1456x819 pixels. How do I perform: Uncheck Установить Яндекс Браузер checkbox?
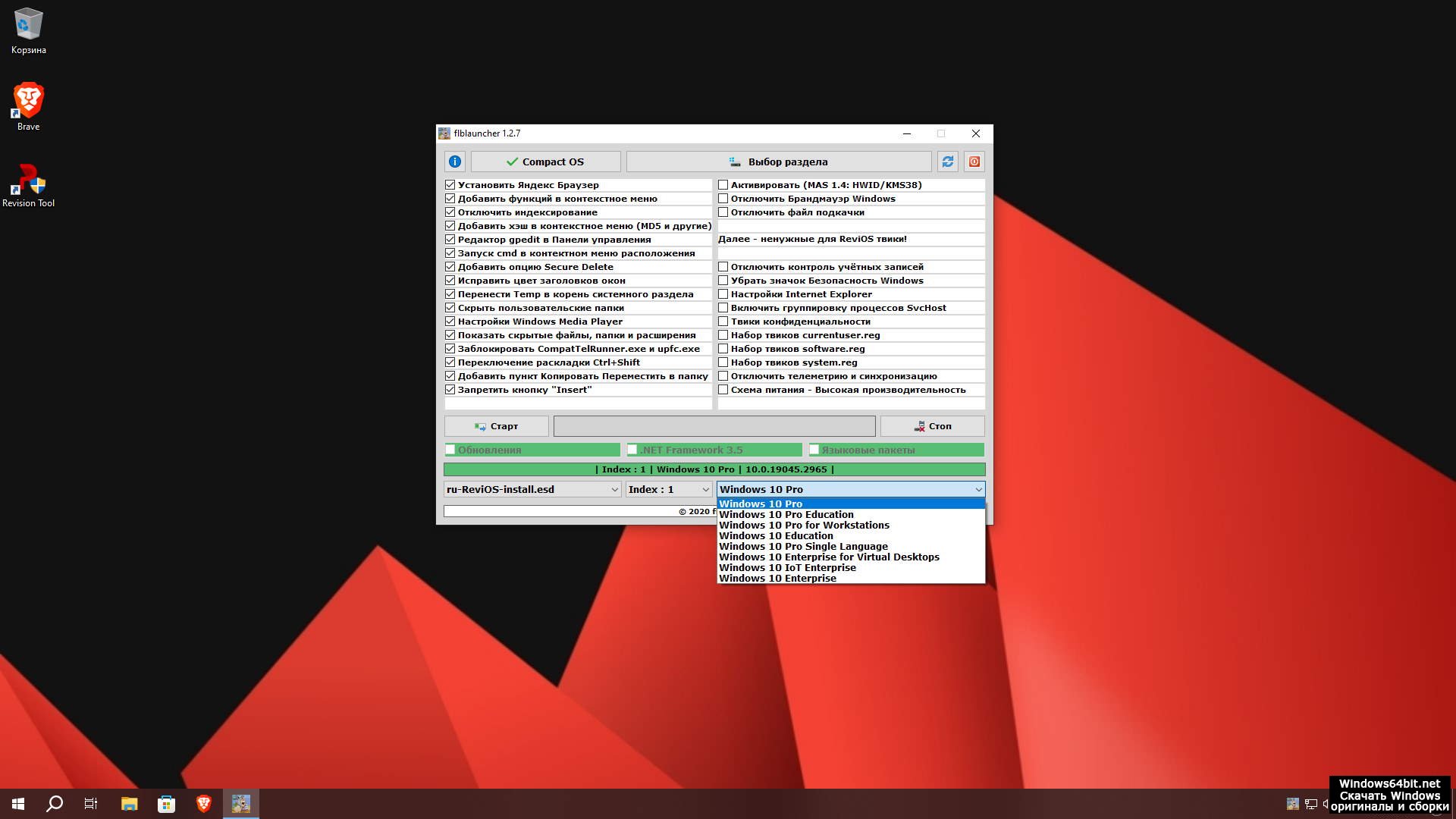pyautogui.click(x=450, y=185)
